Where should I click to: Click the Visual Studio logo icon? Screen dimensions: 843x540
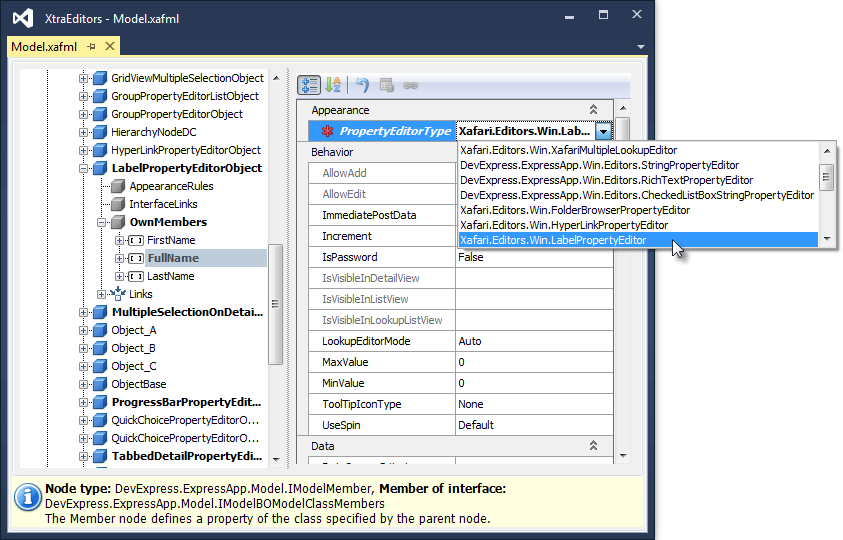(x=23, y=18)
